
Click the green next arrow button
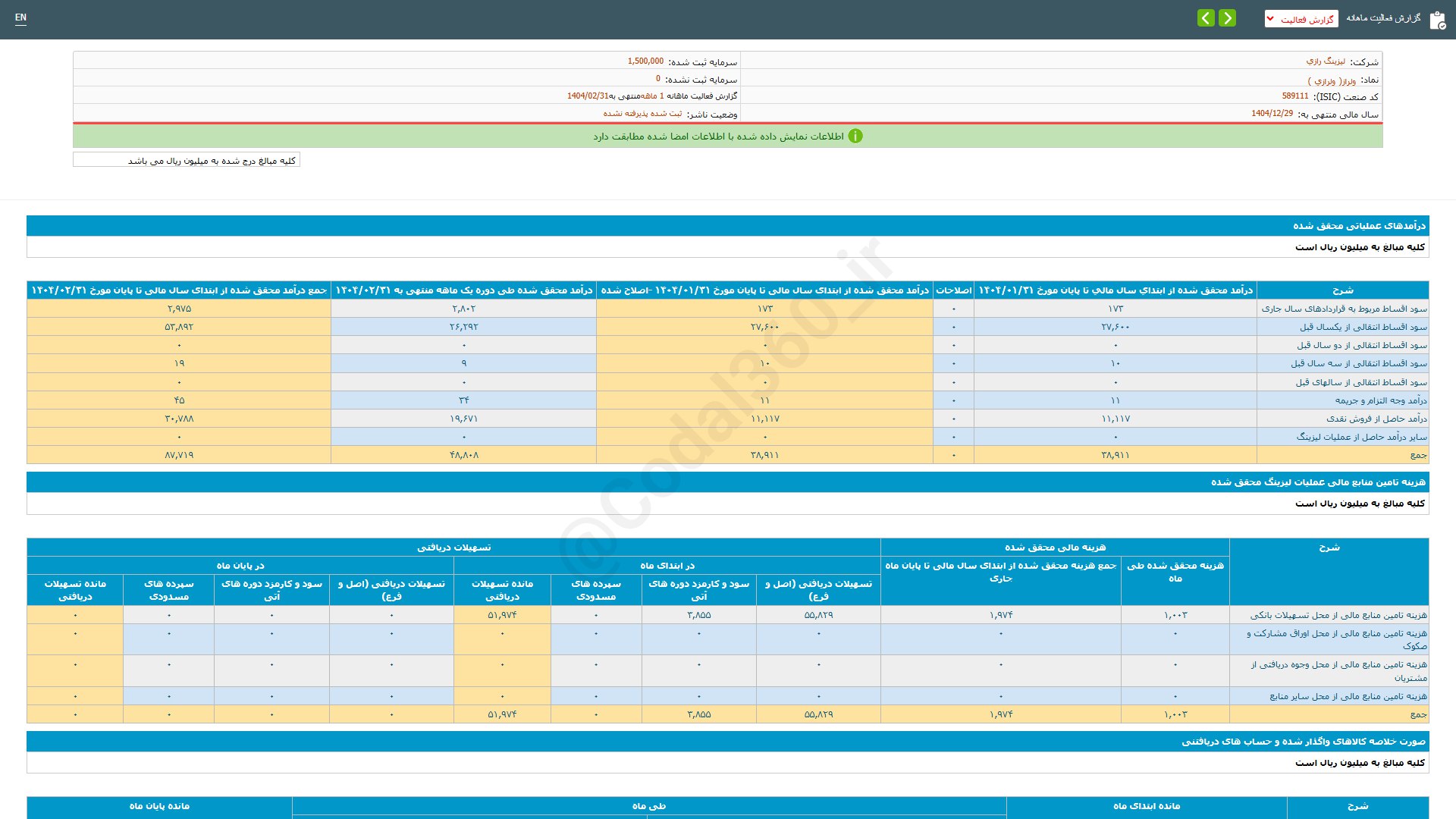tap(1227, 18)
